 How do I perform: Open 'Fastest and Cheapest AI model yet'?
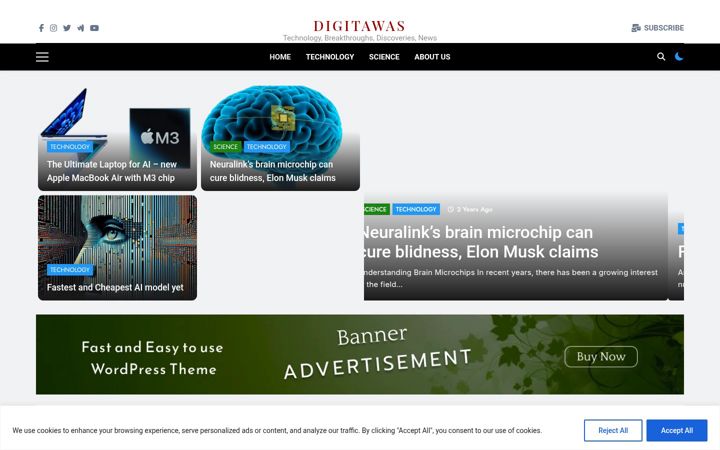pos(115,287)
